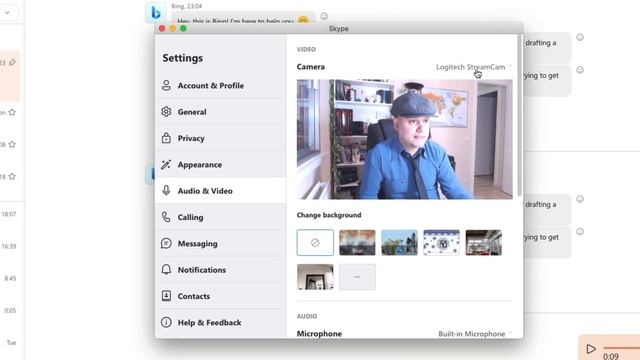Open Notifications settings section
Screen dimensions: 640x360
tap(220, 270)
